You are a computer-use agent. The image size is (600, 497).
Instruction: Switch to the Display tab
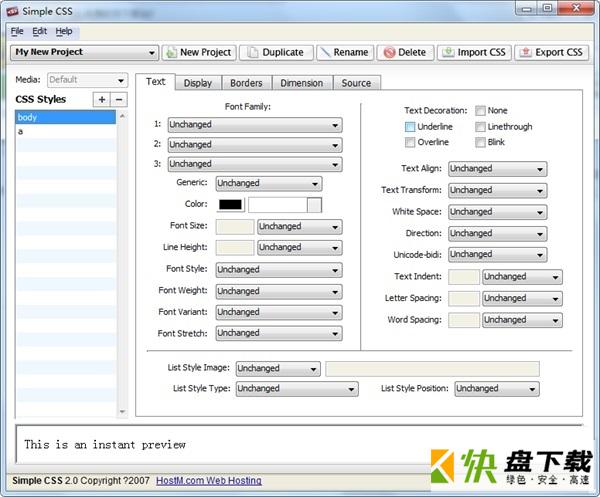point(197,83)
